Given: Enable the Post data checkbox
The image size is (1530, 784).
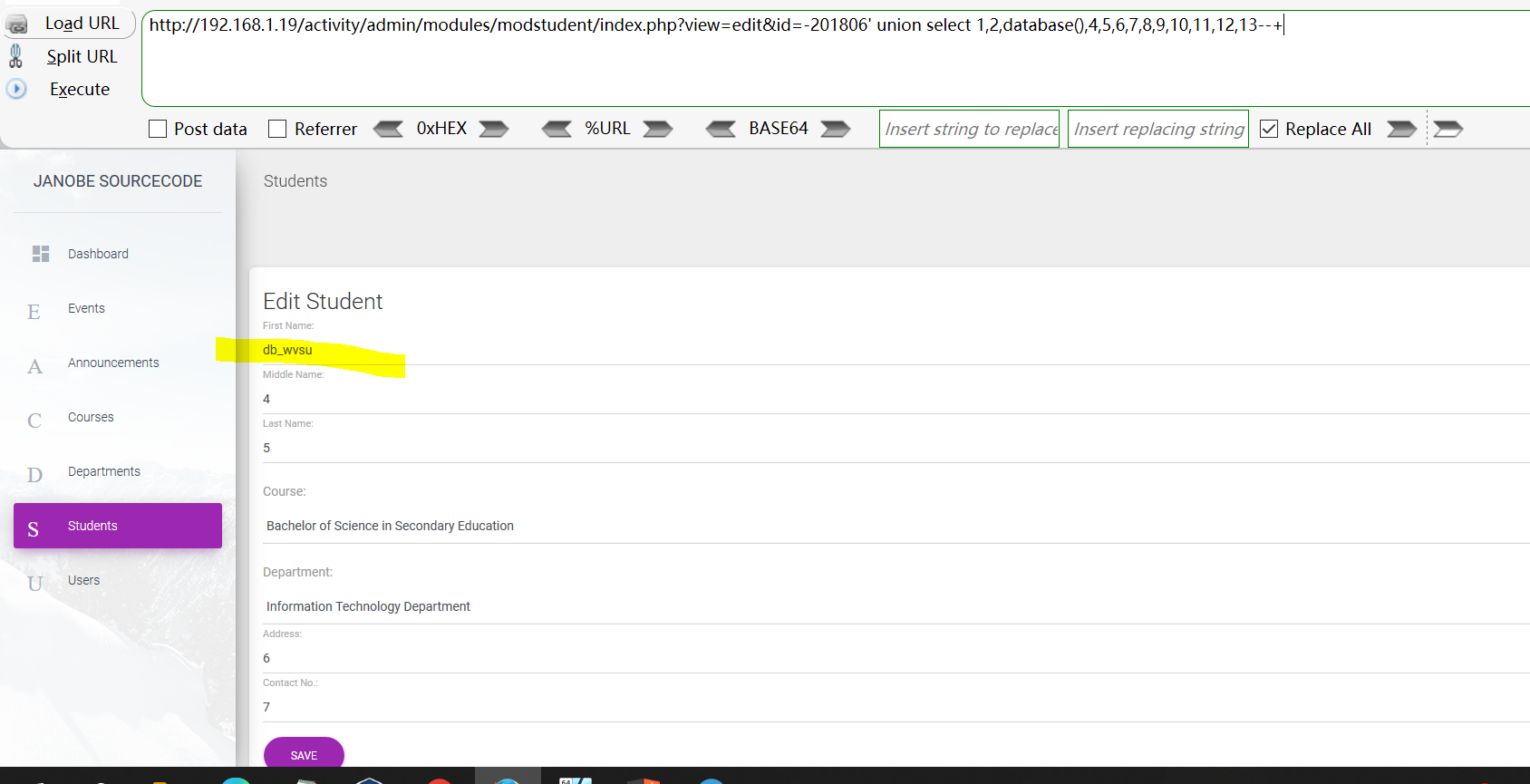Looking at the screenshot, I should tap(158, 129).
